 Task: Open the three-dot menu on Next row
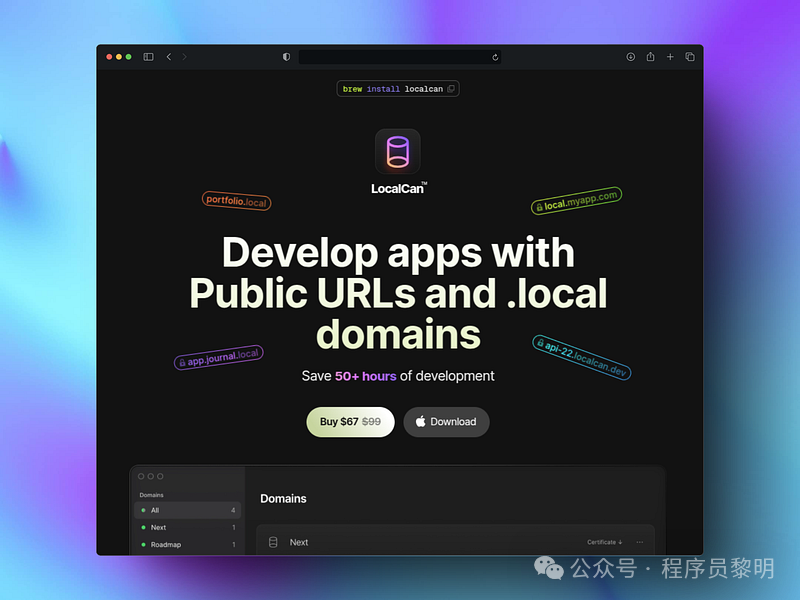(x=639, y=542)
